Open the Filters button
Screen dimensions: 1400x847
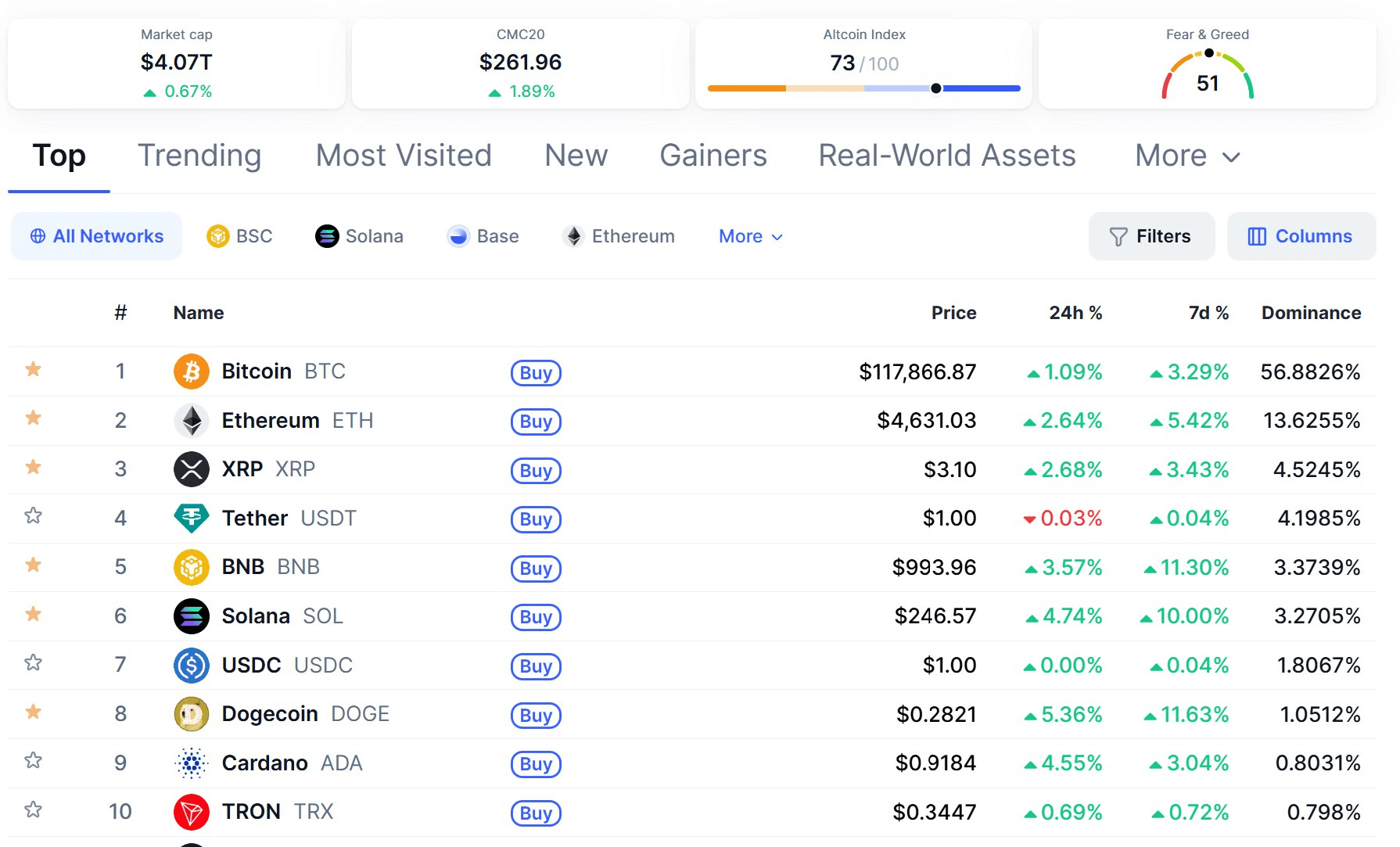point(1151,236)
